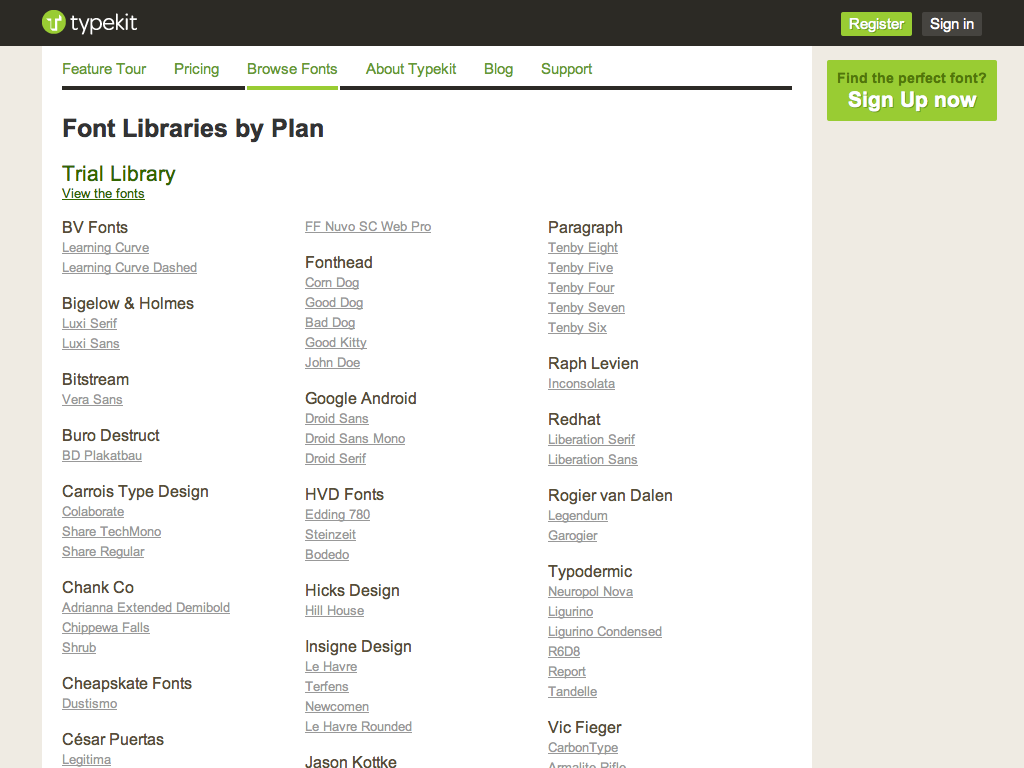Open the Learning Curve Dashed font

click(129, 268)
